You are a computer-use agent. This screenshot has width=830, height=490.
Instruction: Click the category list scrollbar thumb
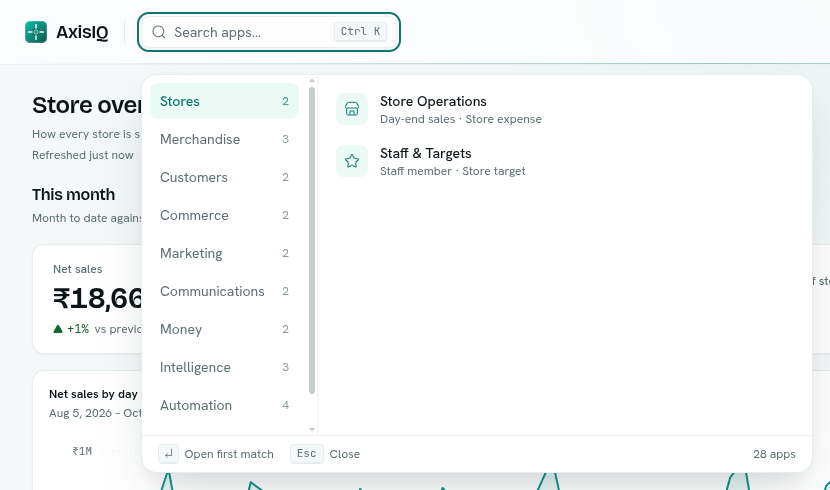tap(312, 241)
